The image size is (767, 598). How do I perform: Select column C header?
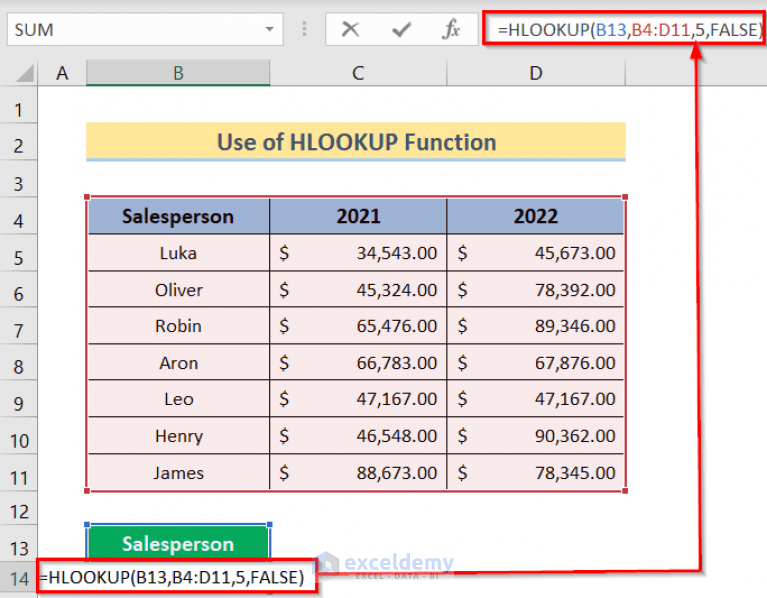click(358, 73)
